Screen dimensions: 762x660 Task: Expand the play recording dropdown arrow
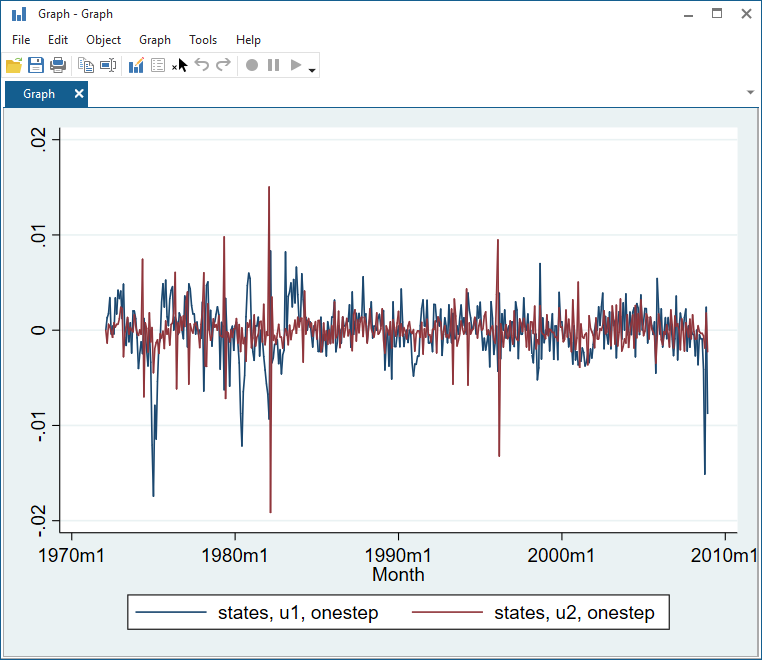(x=312, y=70)
